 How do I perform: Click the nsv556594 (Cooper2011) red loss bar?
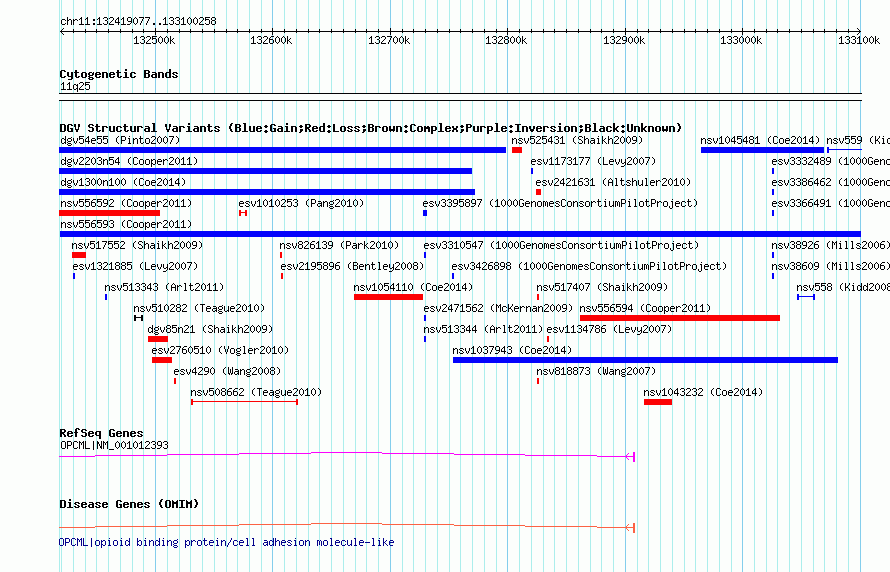click(x=679, y=318)
